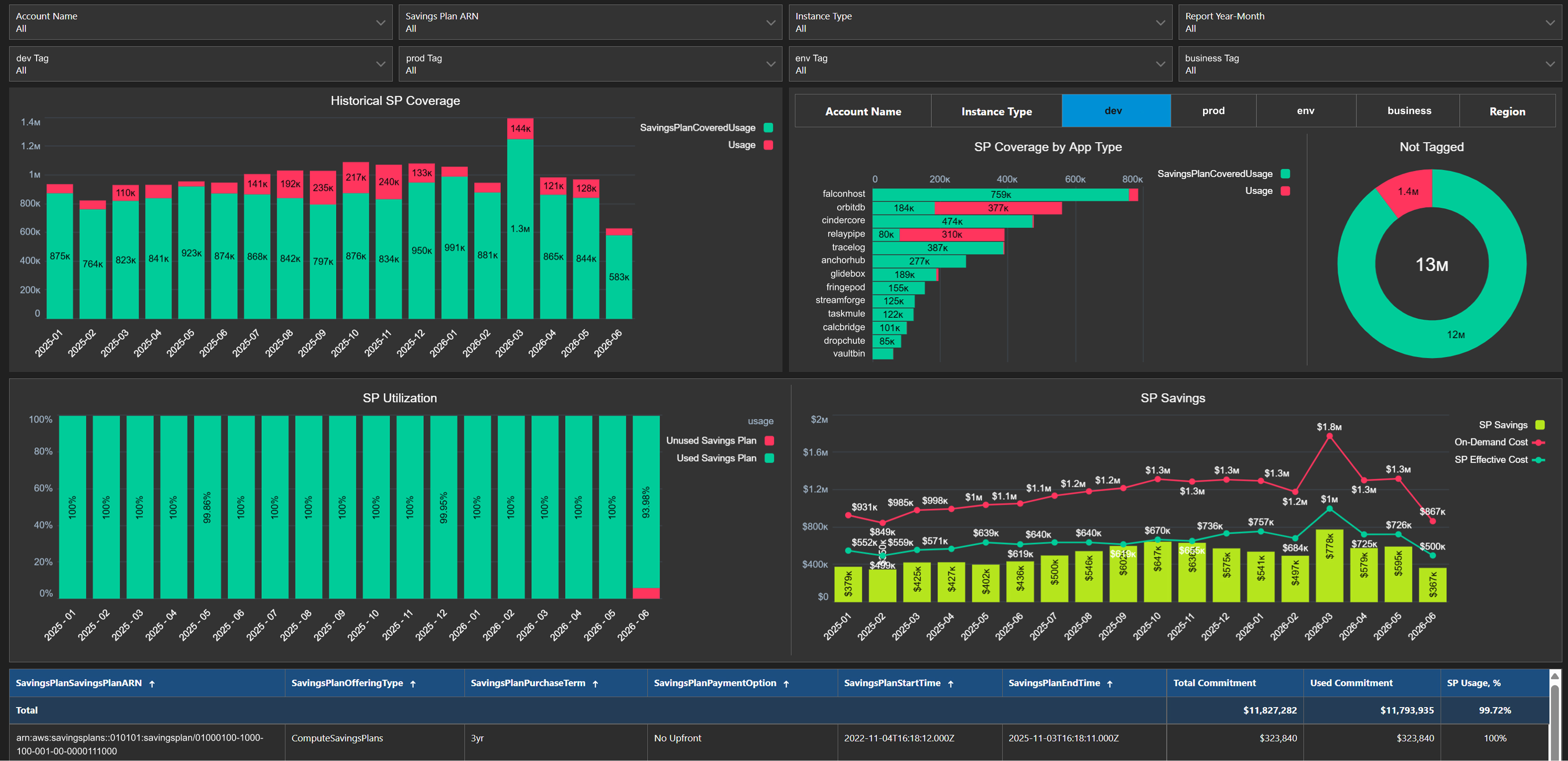Viewport: 1568px width, 761px height.
Task: Toggle On-Demand Cost legend marker
Action: pos(1539,442)
